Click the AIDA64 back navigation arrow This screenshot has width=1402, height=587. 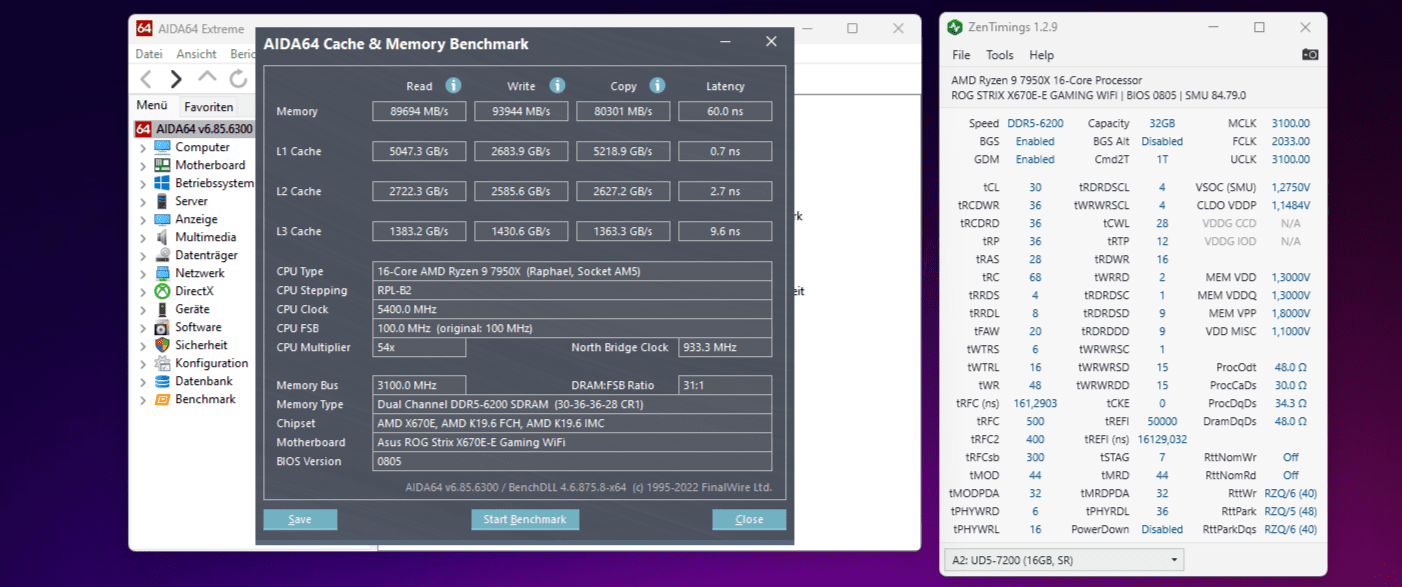146,79
